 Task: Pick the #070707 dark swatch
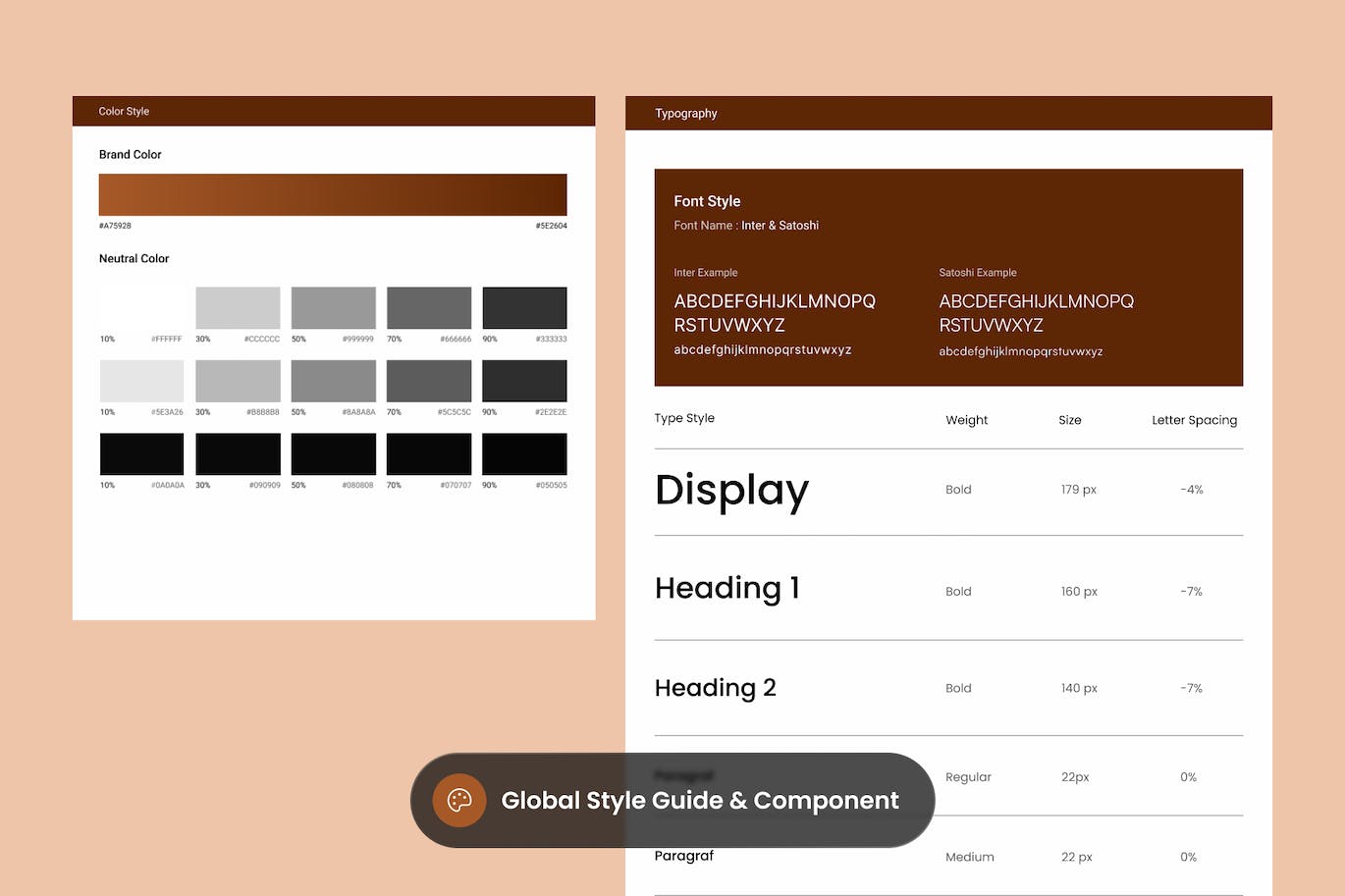click(429, 454)
